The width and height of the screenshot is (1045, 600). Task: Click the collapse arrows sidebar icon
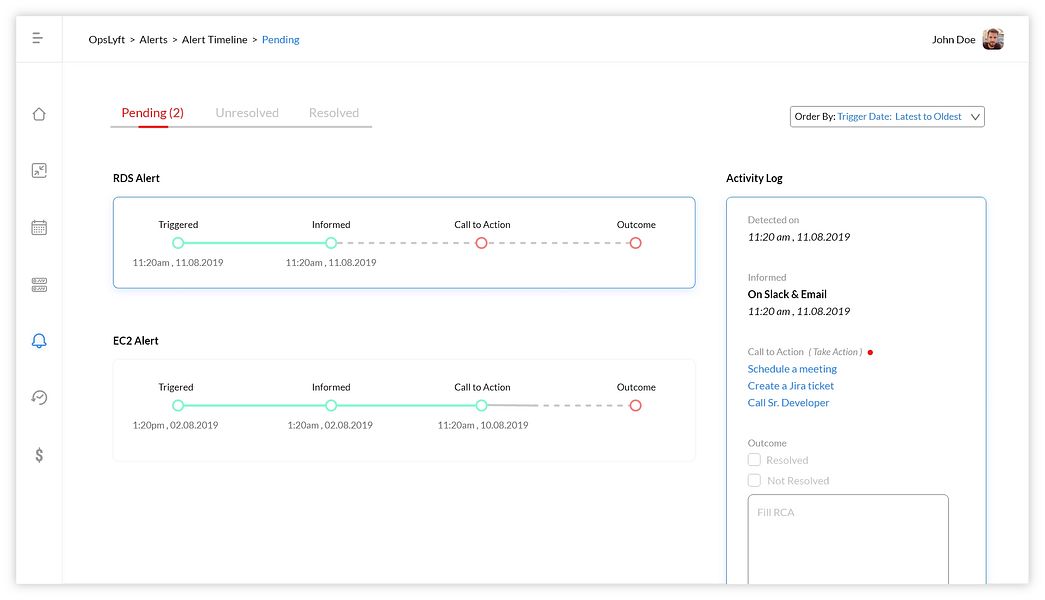(x=39, y=171)
